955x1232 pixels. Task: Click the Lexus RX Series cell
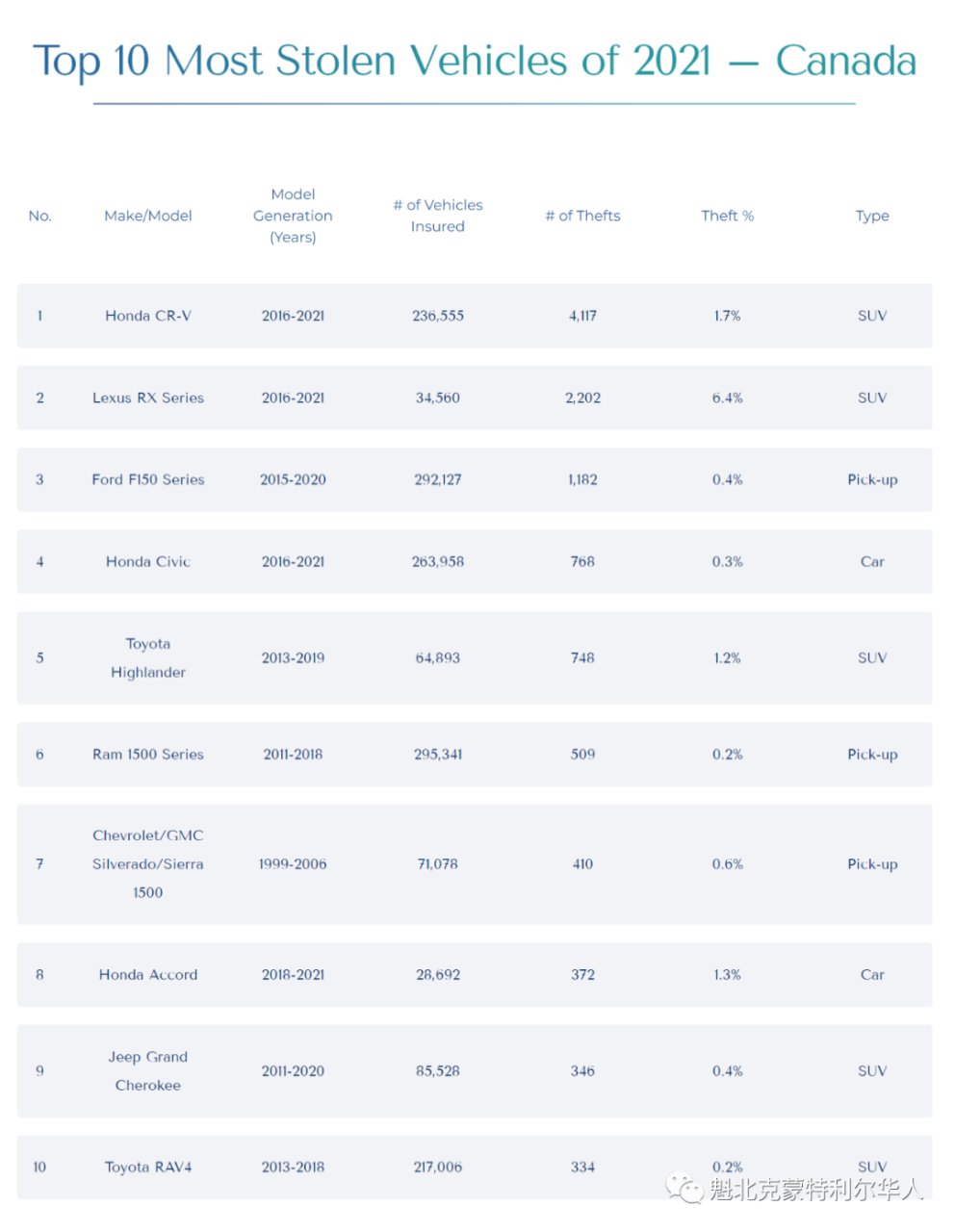(148, 398)
